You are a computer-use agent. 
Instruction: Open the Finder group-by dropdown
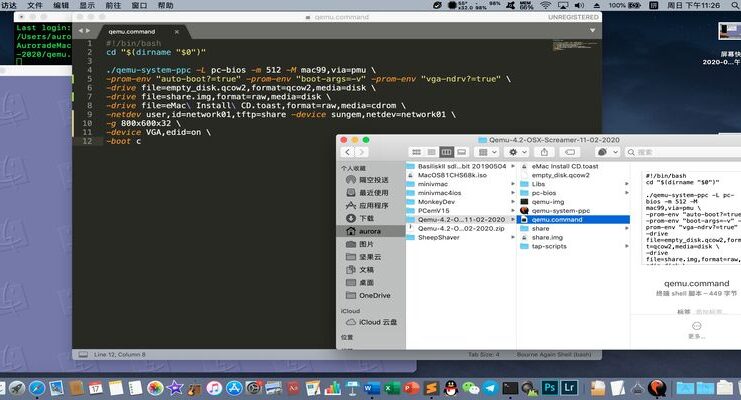coord(487,152)
